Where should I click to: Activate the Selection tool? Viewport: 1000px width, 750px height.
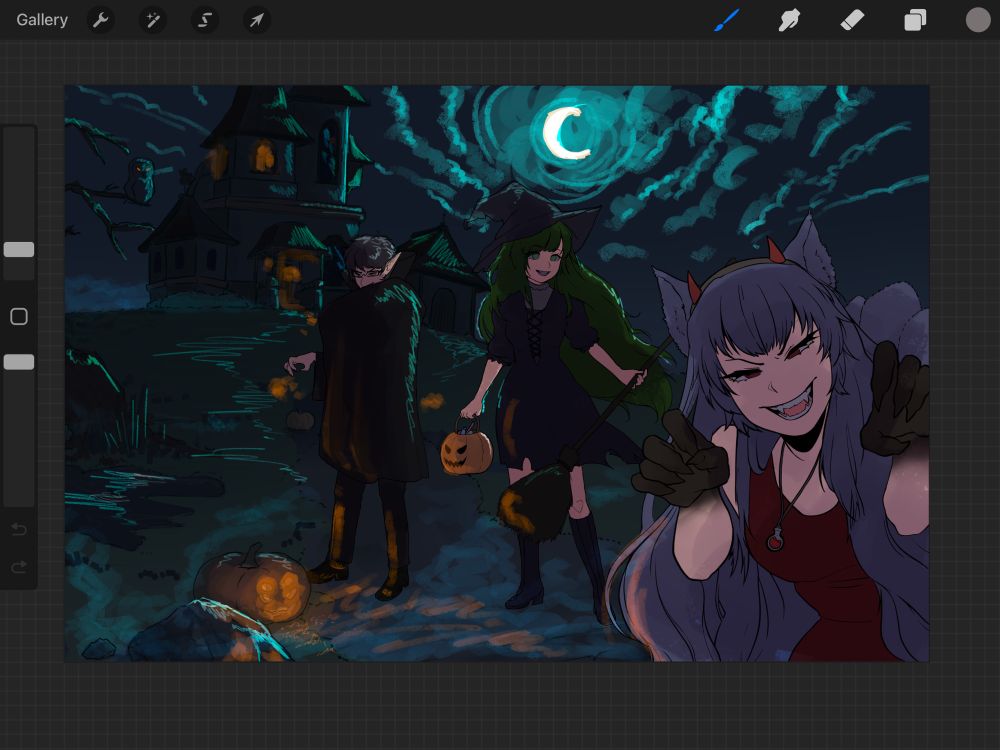point(205,20)
